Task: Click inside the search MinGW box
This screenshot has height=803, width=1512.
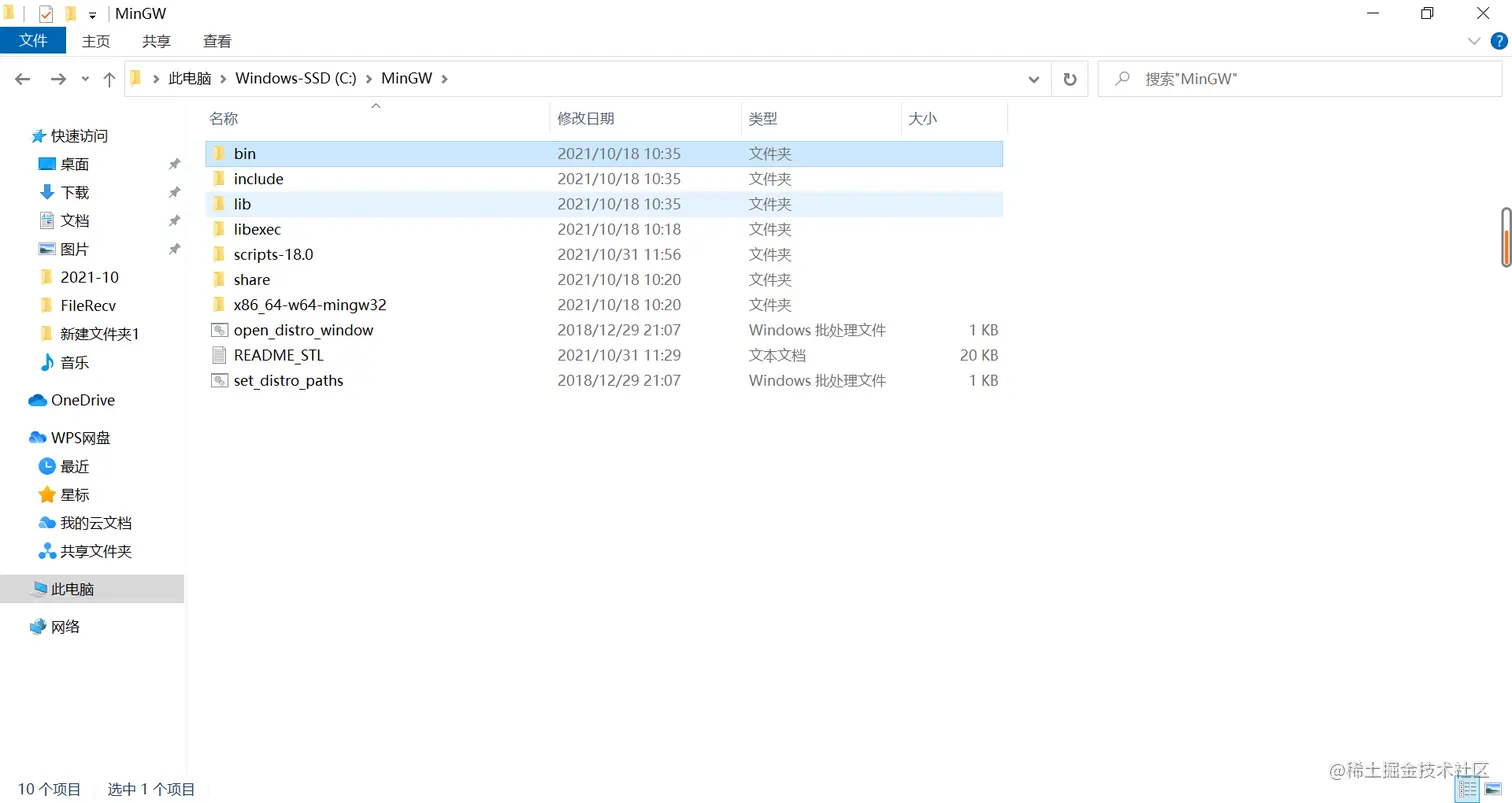Action: 1300,78
